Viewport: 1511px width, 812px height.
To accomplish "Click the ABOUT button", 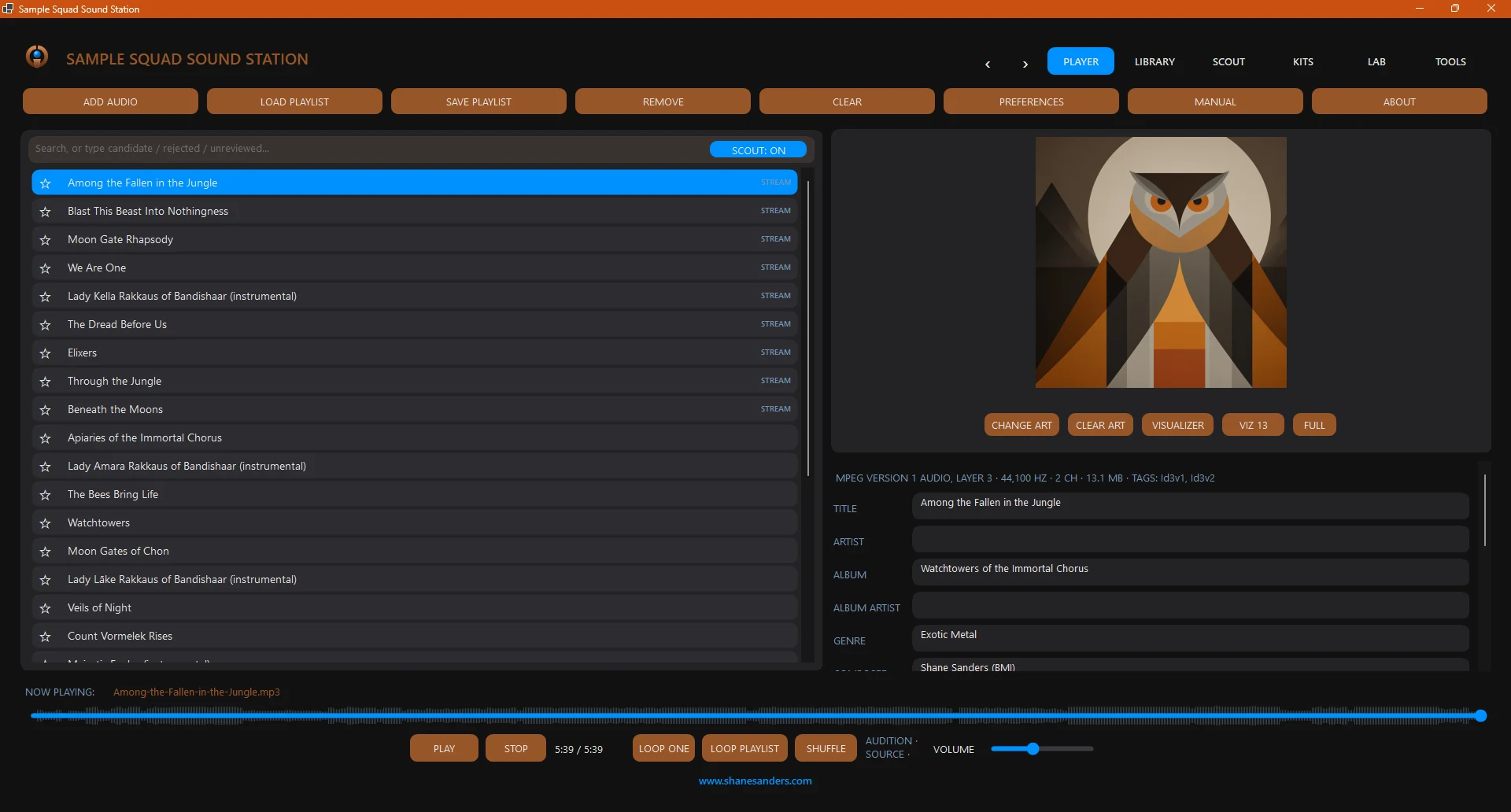I will pyautogui.click(x=1399, y=101).
